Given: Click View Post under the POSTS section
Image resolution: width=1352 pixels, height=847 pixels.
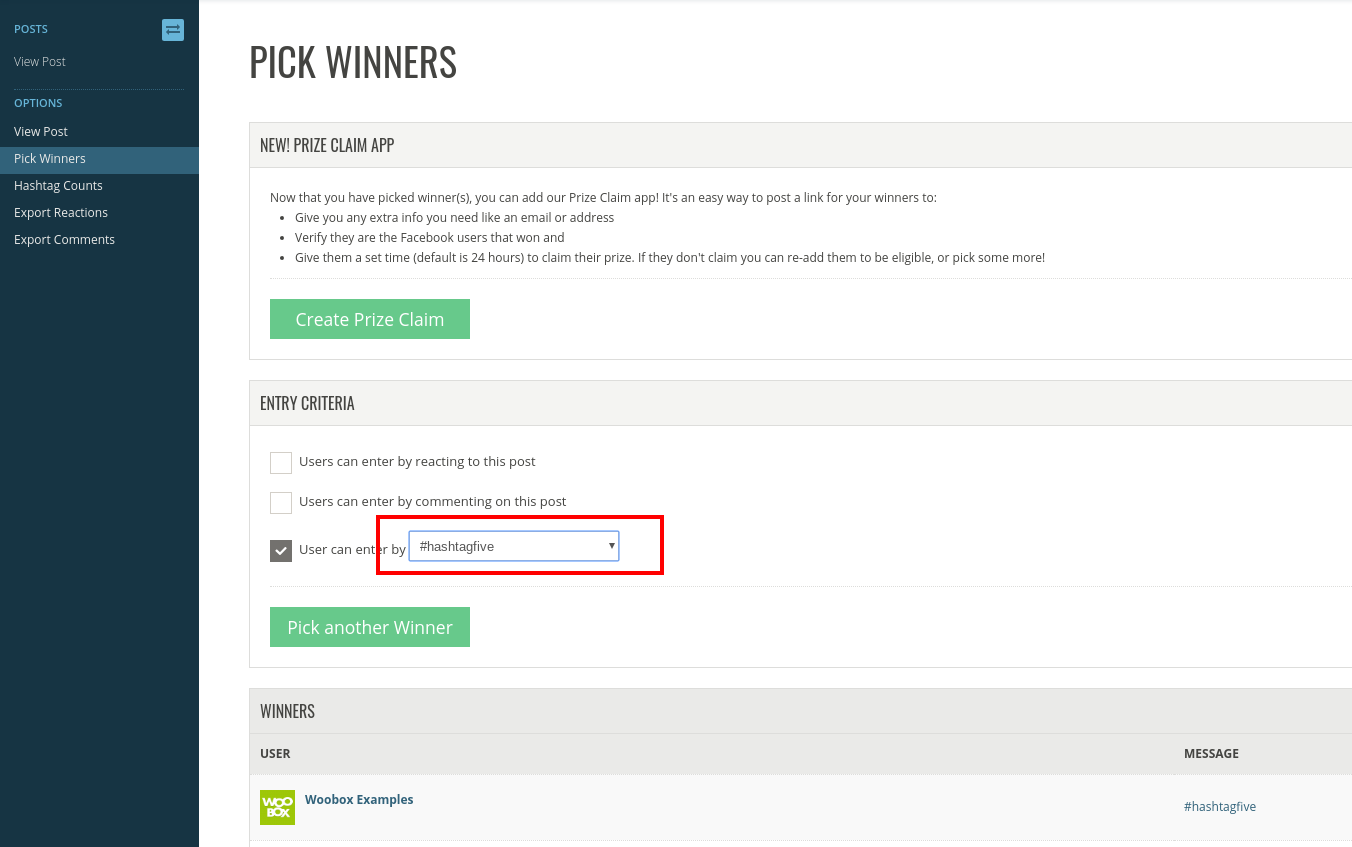Looking at the screenshot, I should pos(39,61).
